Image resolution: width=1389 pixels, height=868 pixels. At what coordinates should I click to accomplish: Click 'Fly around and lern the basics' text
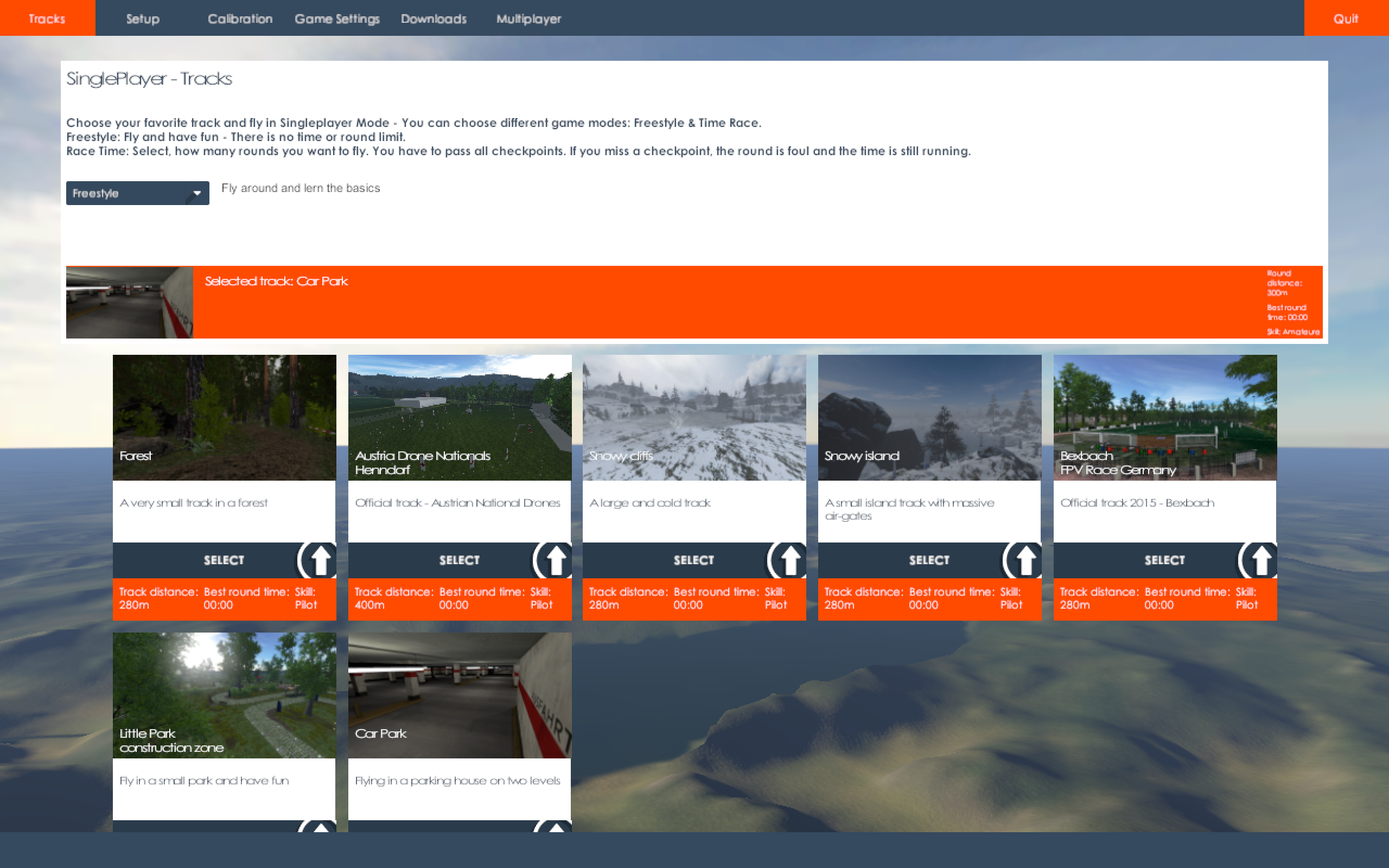(301, 188)
